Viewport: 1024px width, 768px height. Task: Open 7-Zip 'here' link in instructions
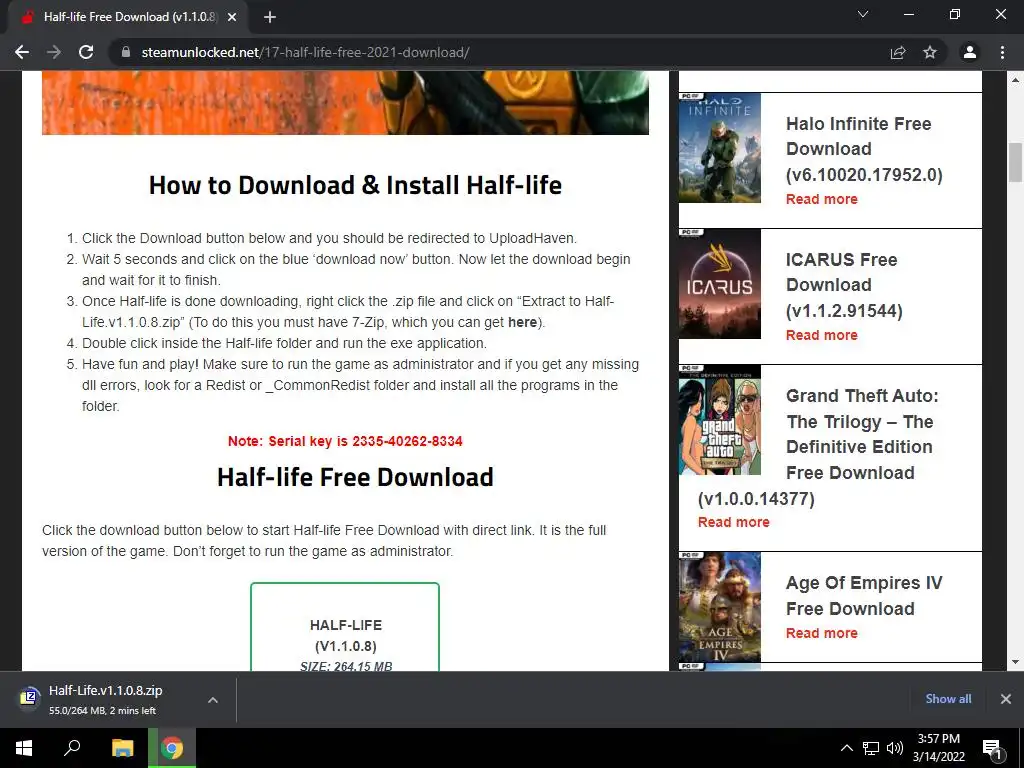522,322
